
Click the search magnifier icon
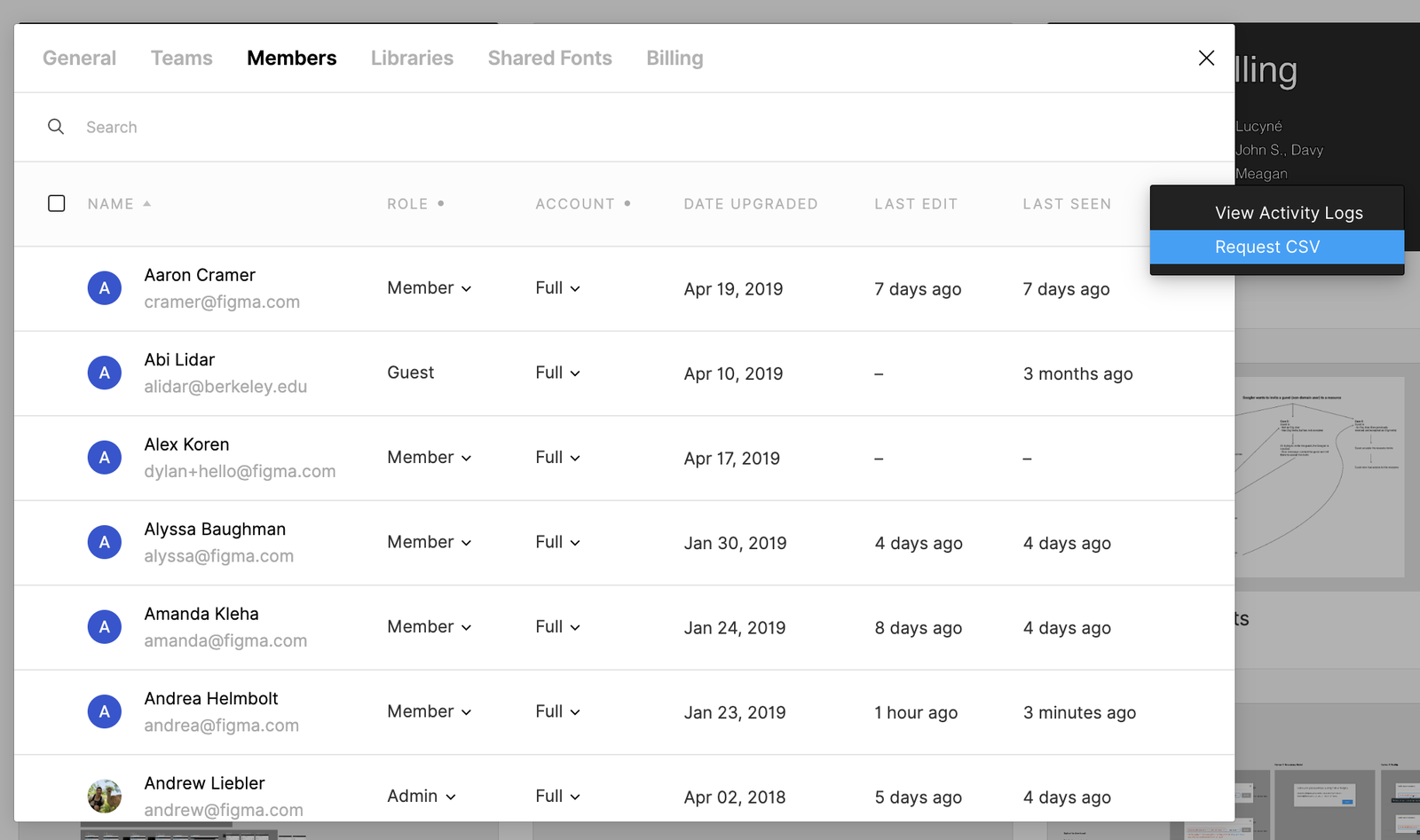pos(56,127)
